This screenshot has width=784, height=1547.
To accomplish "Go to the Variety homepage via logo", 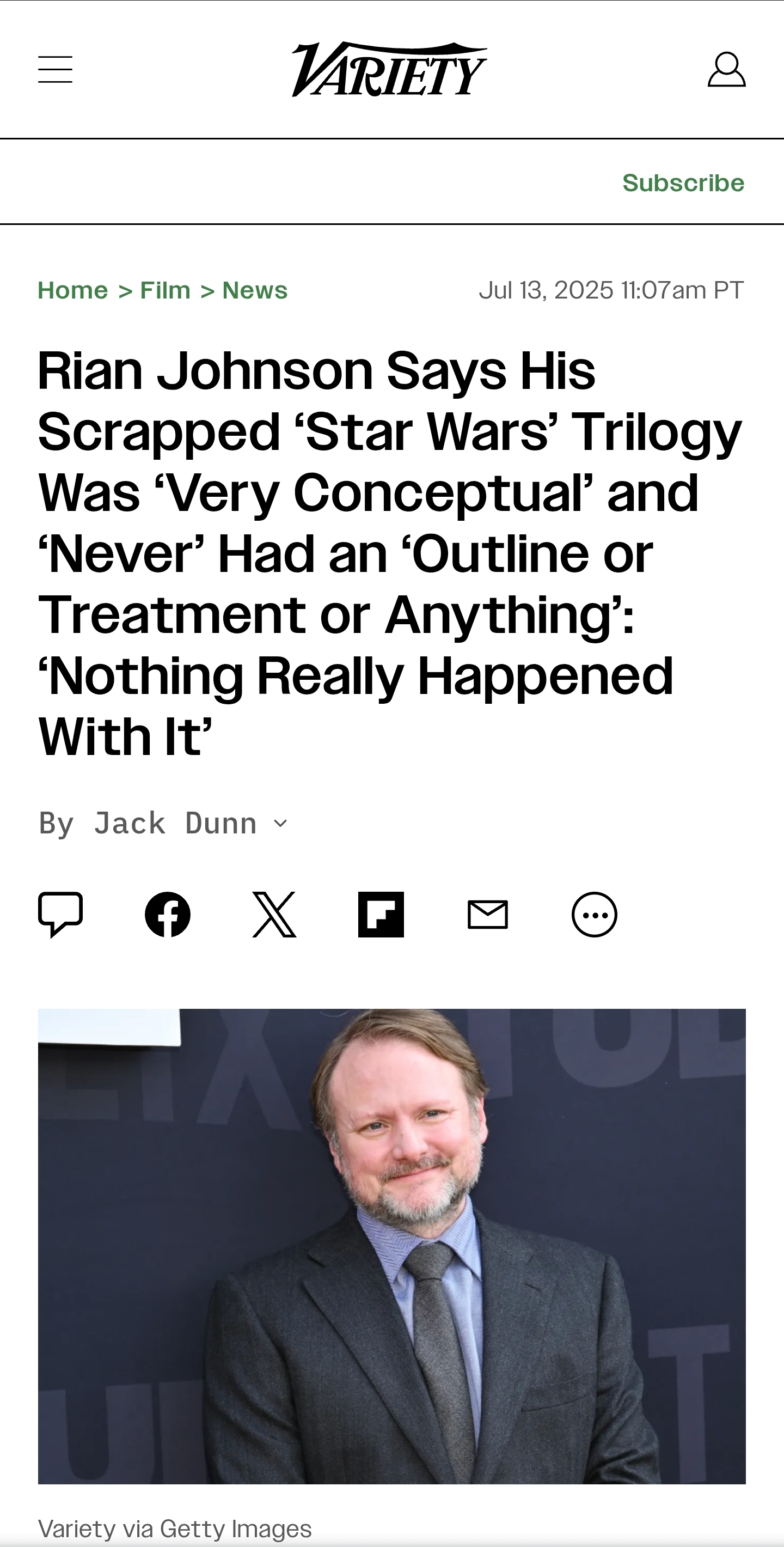I will (390, 69).
